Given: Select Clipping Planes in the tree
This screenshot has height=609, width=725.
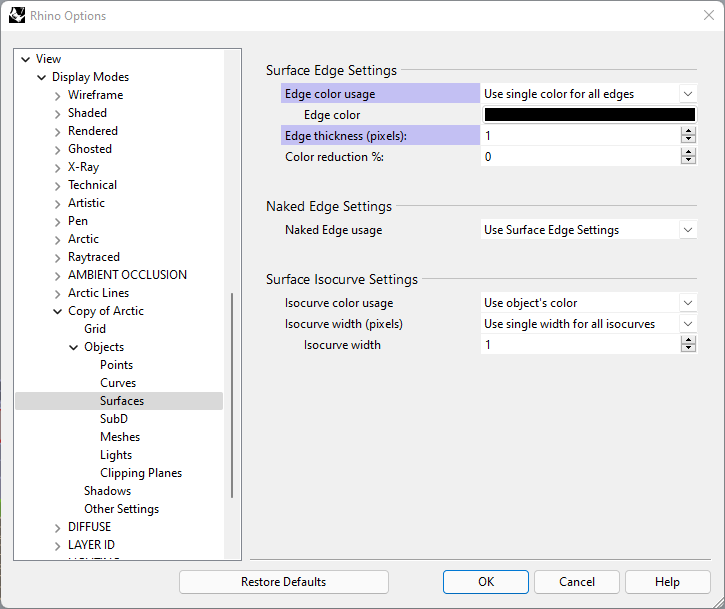Looking at the screenshot, I should [x=141, y=473].
